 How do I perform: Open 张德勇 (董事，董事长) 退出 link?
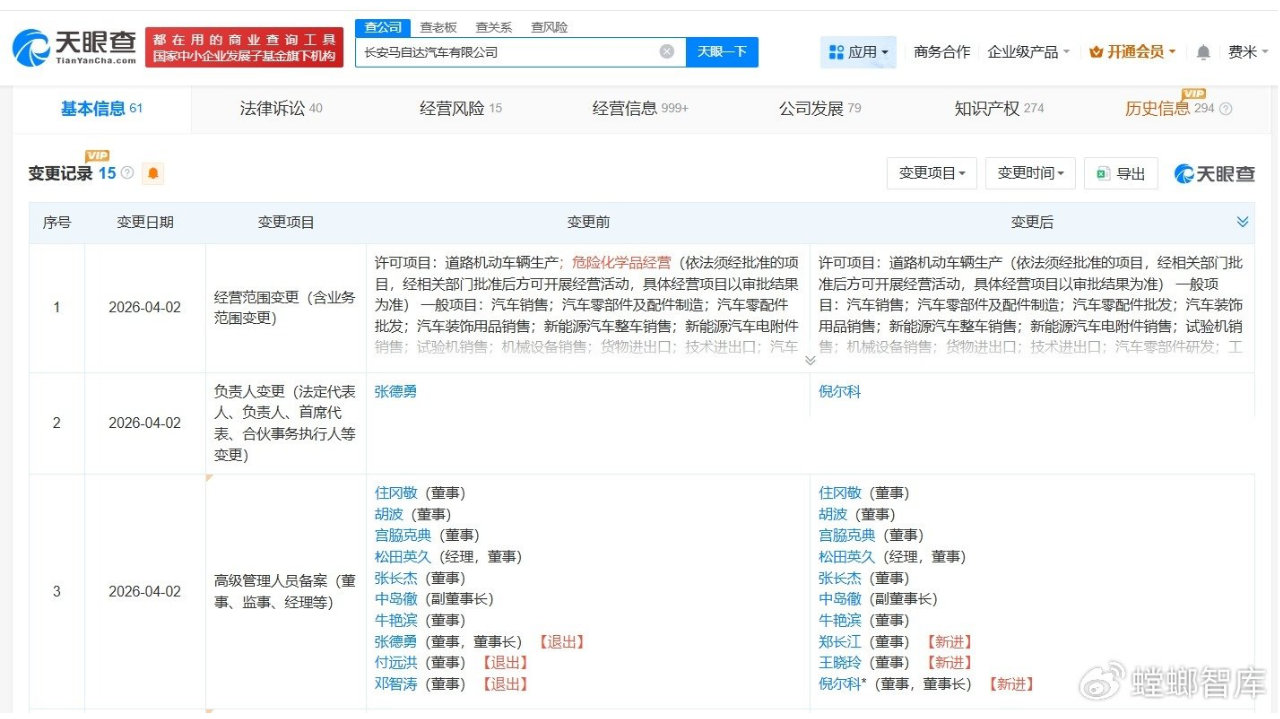(395, 642)
